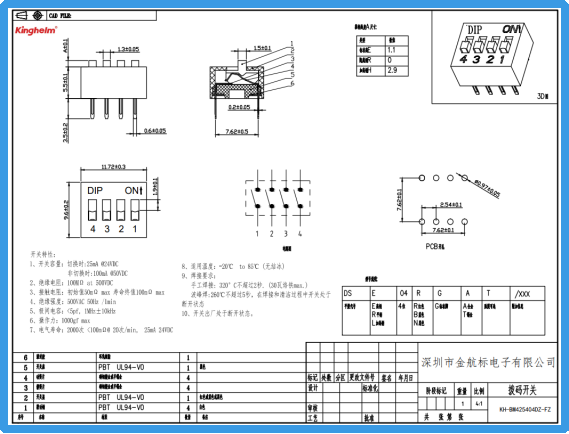Select the '开关特性:' heading
Screen dimensions: 569x434
click(43, 254)
